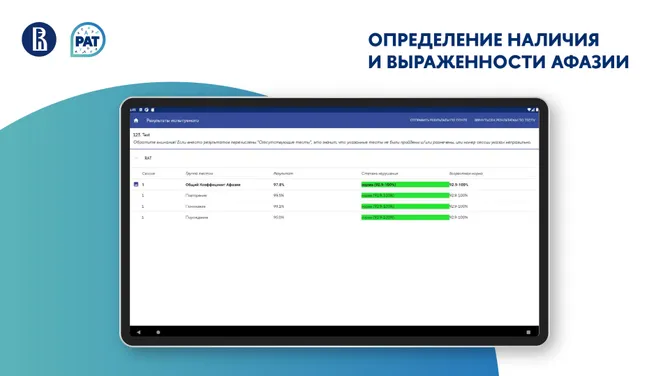Image resolution: width=670 pixels, height=376 pixels.
Task: Click the Группа тестов column header
Action: (199, 173)
